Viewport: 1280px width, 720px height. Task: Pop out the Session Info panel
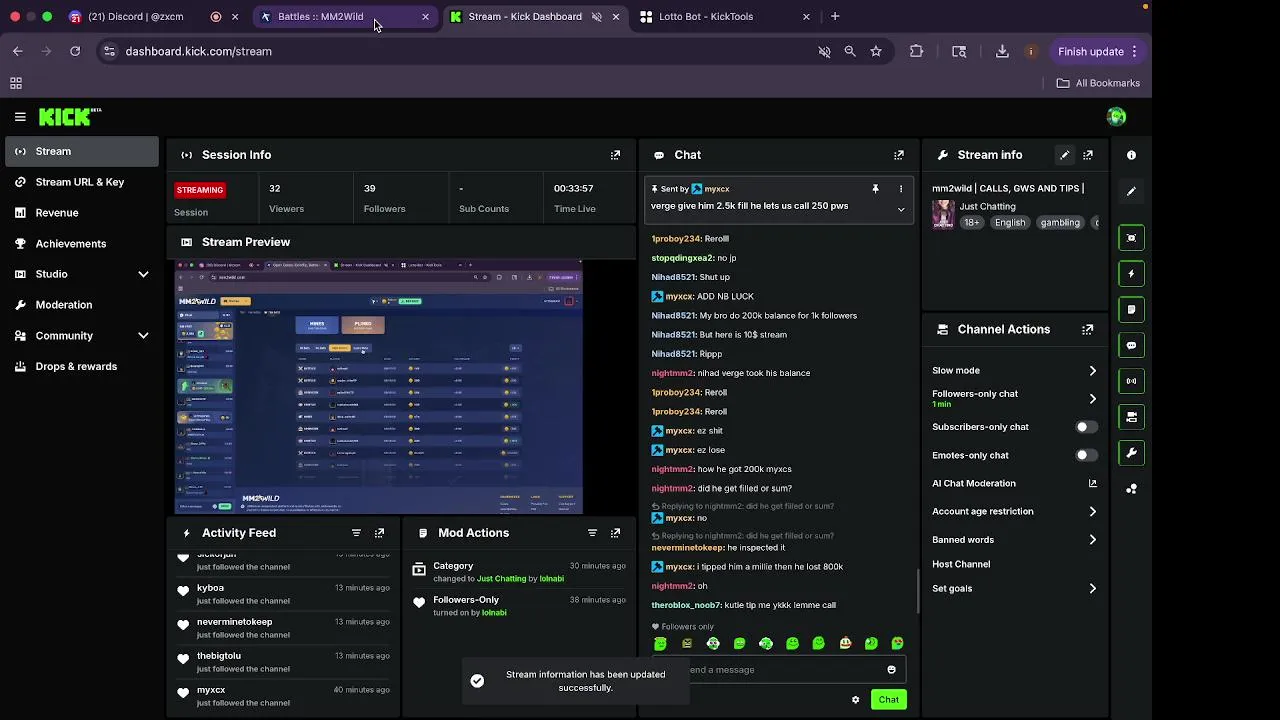point(615,155)
